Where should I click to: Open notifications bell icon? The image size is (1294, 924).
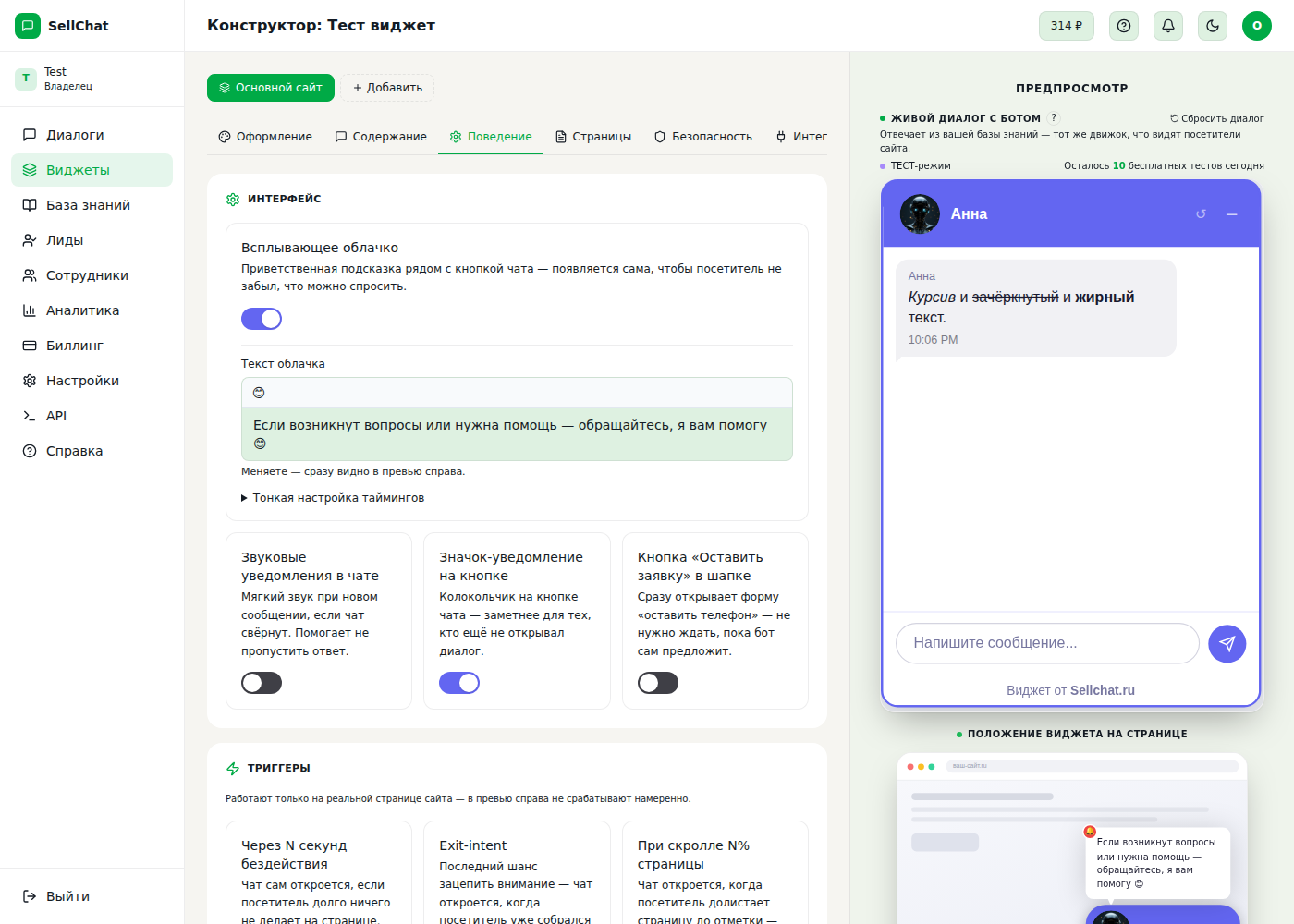pyautogui.click(x=1168, y=26)
